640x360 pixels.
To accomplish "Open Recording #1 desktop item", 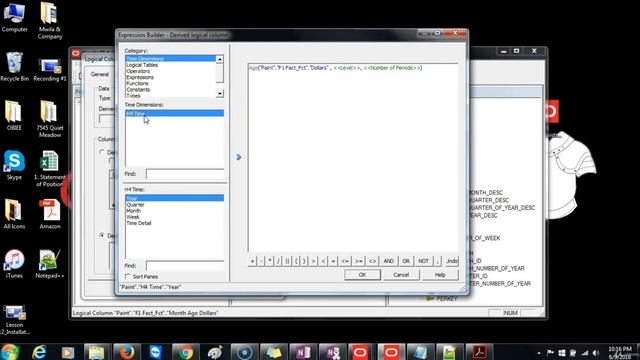I will 50,70.
